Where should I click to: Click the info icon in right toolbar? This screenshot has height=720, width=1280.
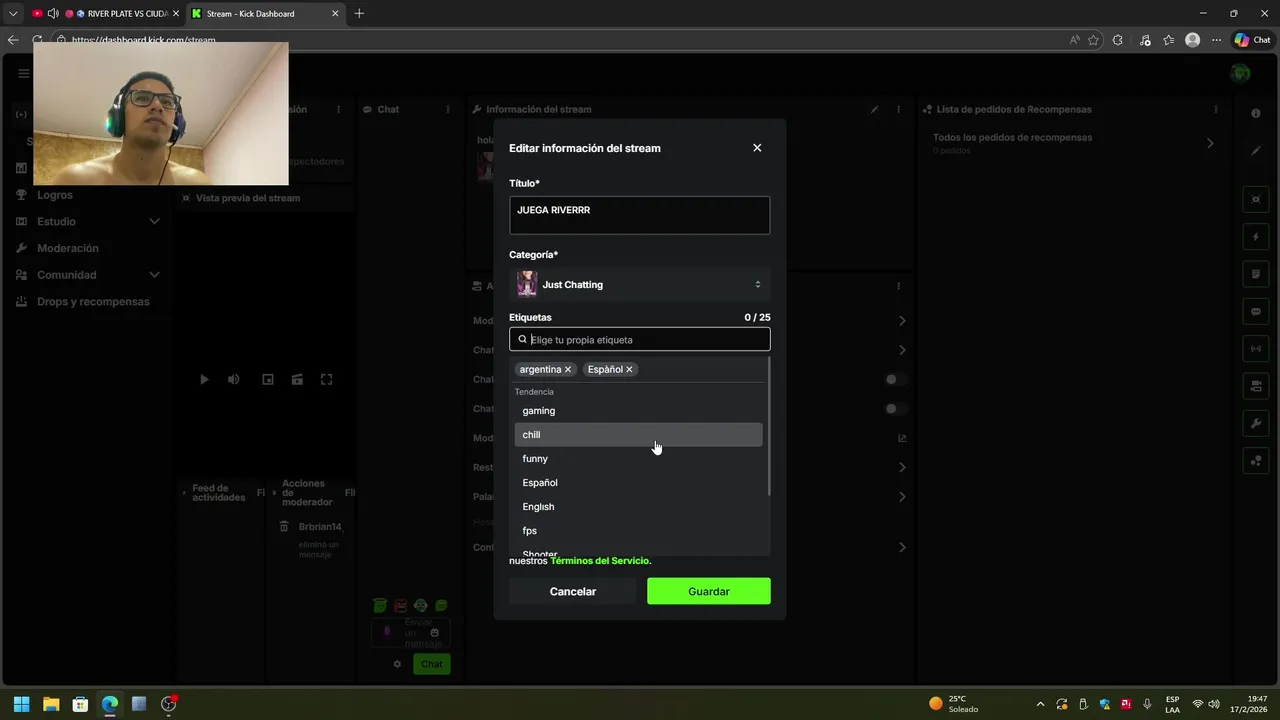click(1256, 113)
